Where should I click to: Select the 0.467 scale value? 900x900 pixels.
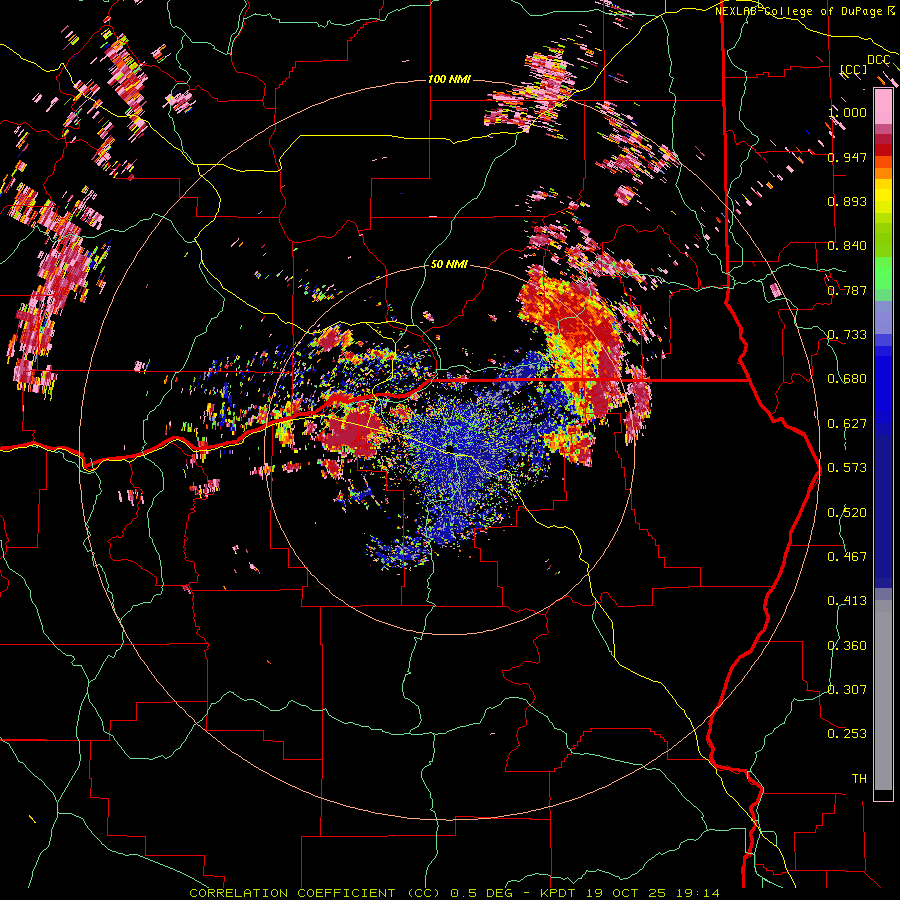click(847, 557)
